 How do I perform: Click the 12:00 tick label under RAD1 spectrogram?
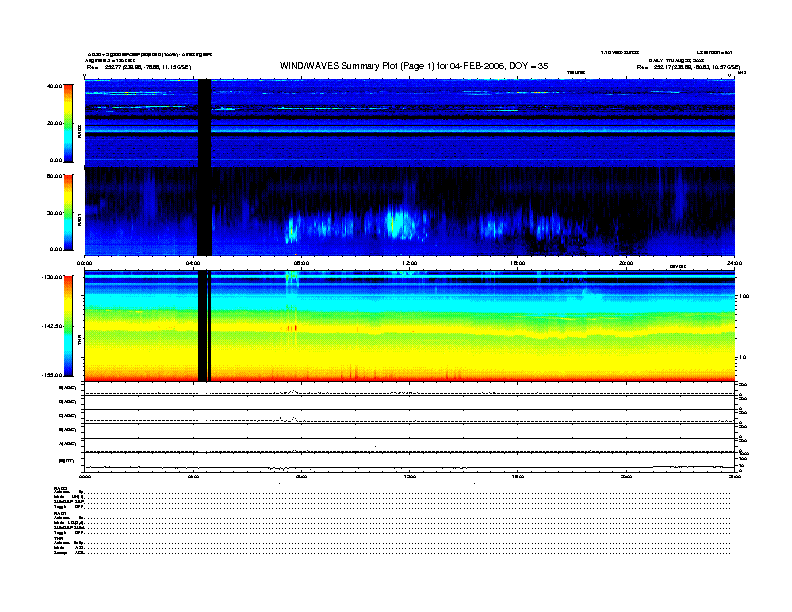pyautogui.click(x=410, y=263)
